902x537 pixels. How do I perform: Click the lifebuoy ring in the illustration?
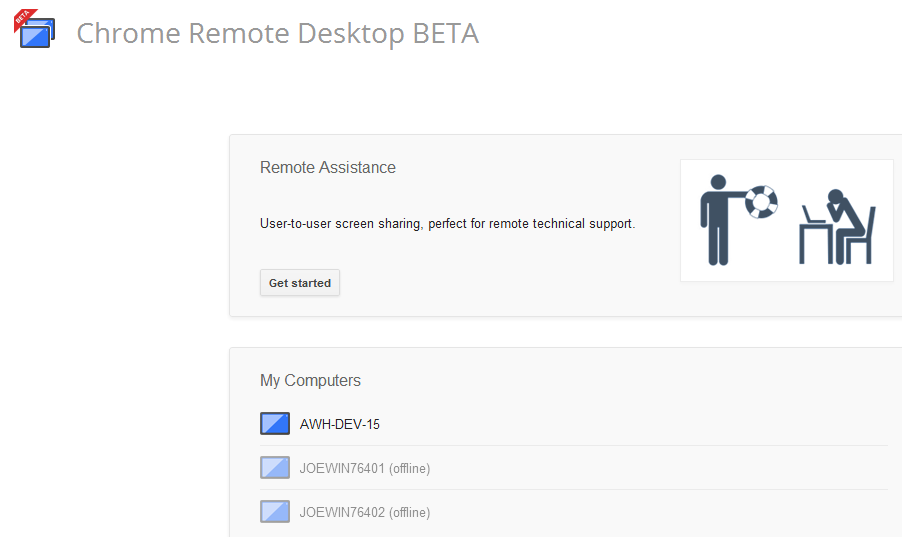tap(760, 201)
